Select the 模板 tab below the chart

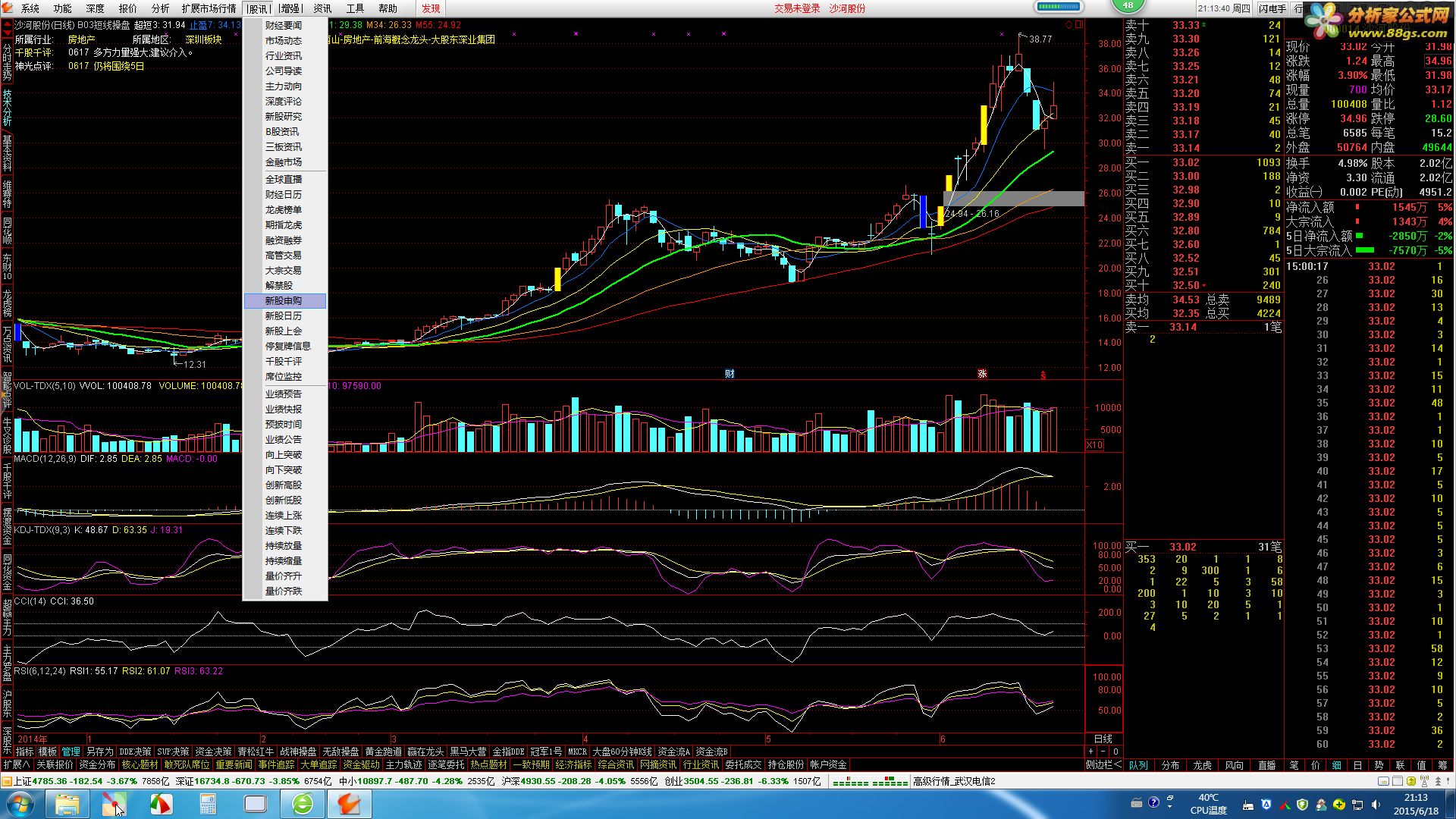pyautogui.click(x=48, y=752)
